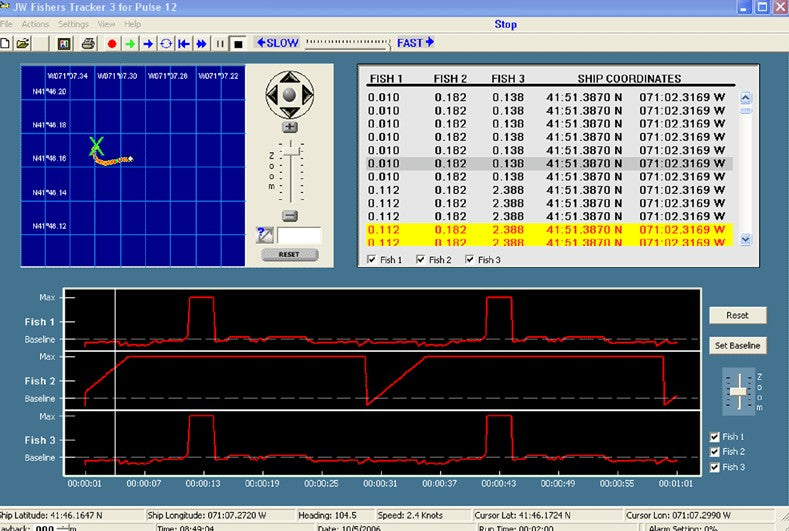This screenshot has height=531, width=789.
Task: Click the red record button in toolbar
Action: pos(111,44)
